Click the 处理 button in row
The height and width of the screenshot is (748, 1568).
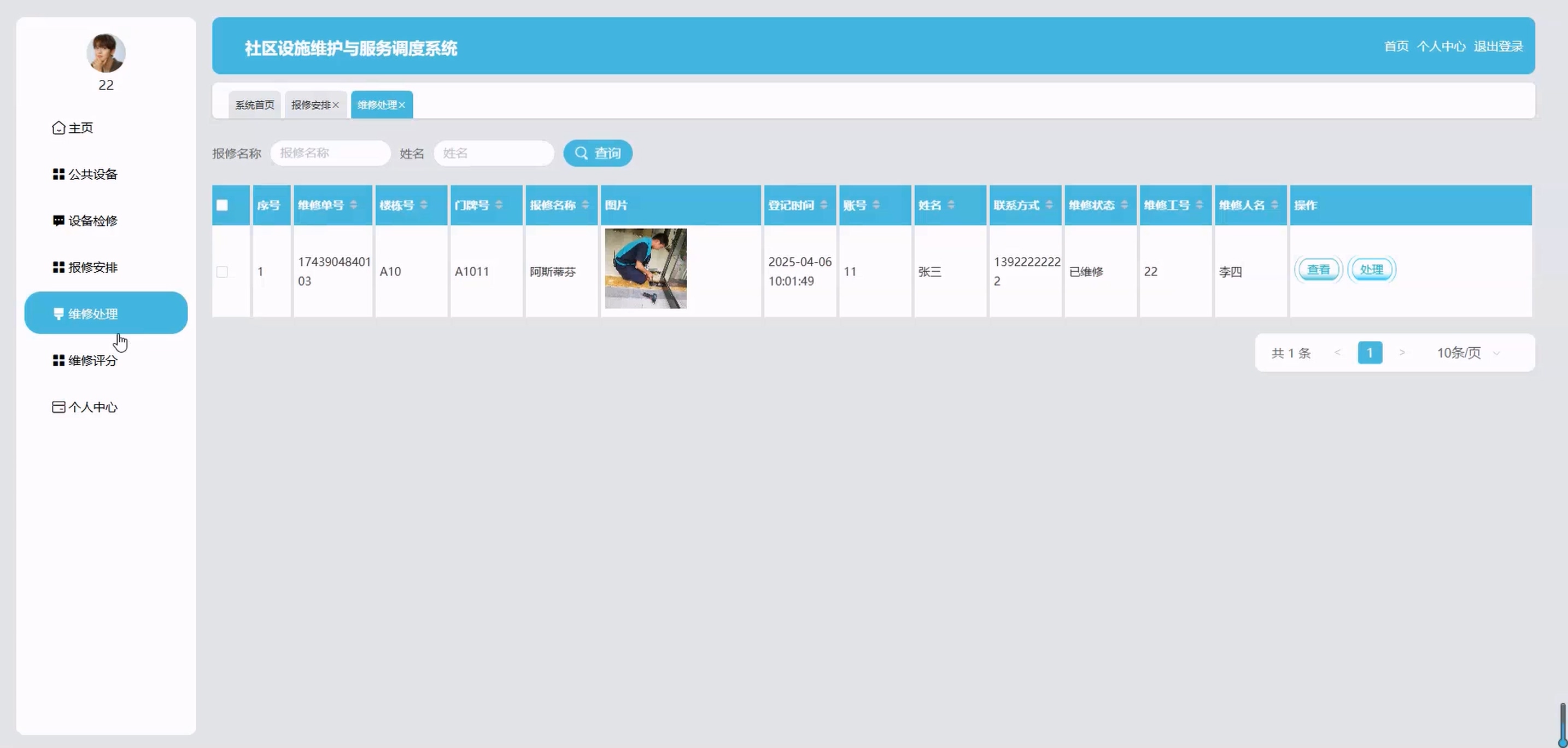pos(1371,270)
